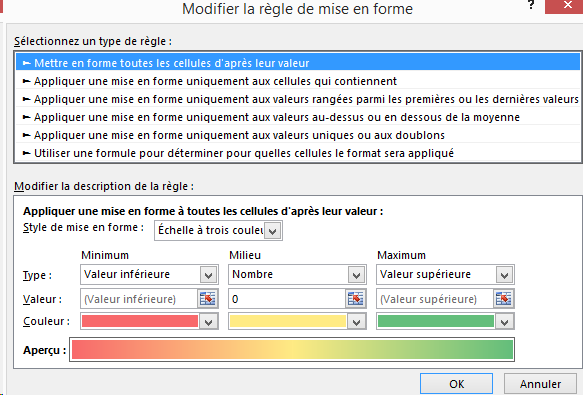The width and height of the screenshot is (583, 395).
Task: Open the Milieu type Nombre dropdown
Action: pos(297,274)
